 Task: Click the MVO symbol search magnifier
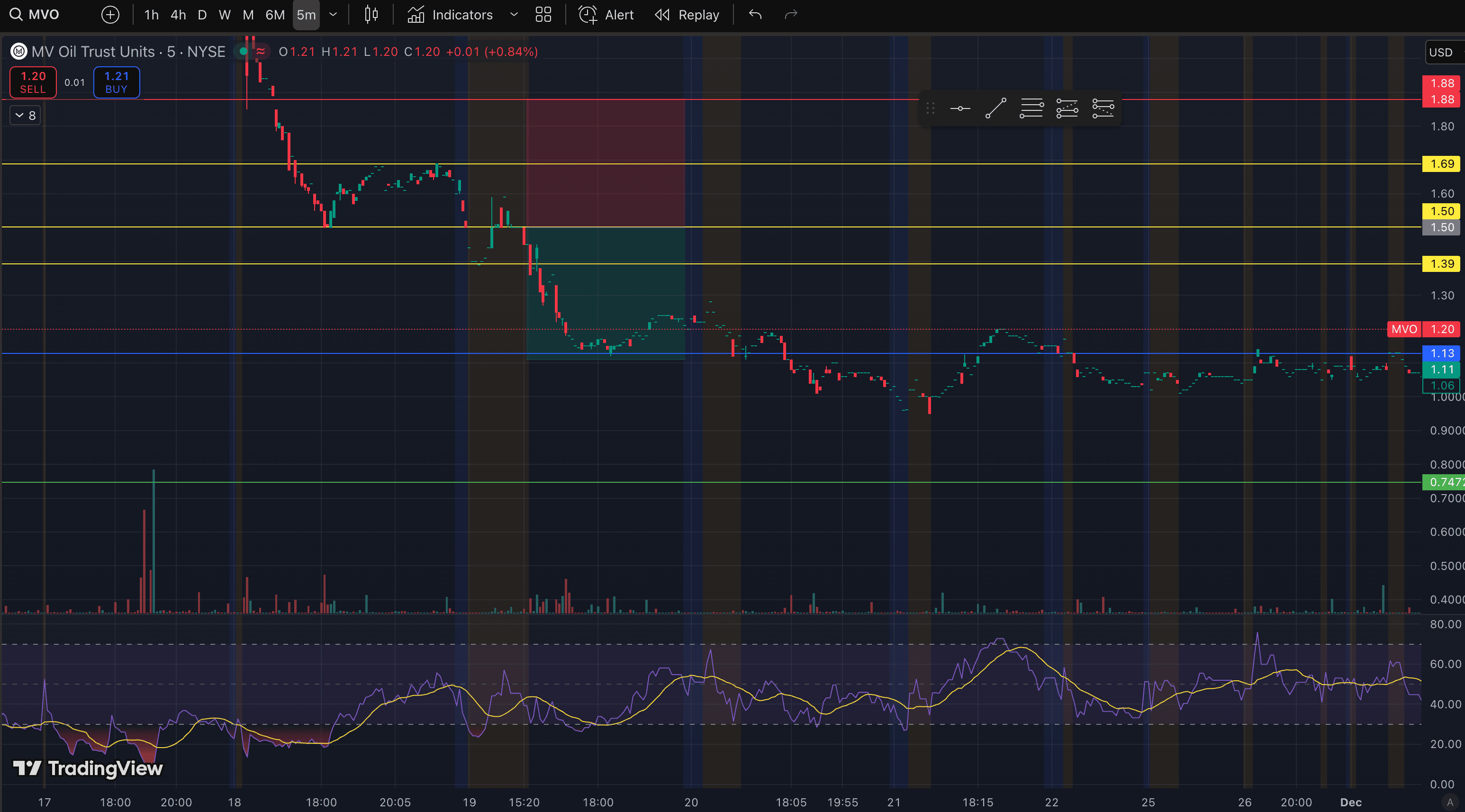(x=16, y=15)
